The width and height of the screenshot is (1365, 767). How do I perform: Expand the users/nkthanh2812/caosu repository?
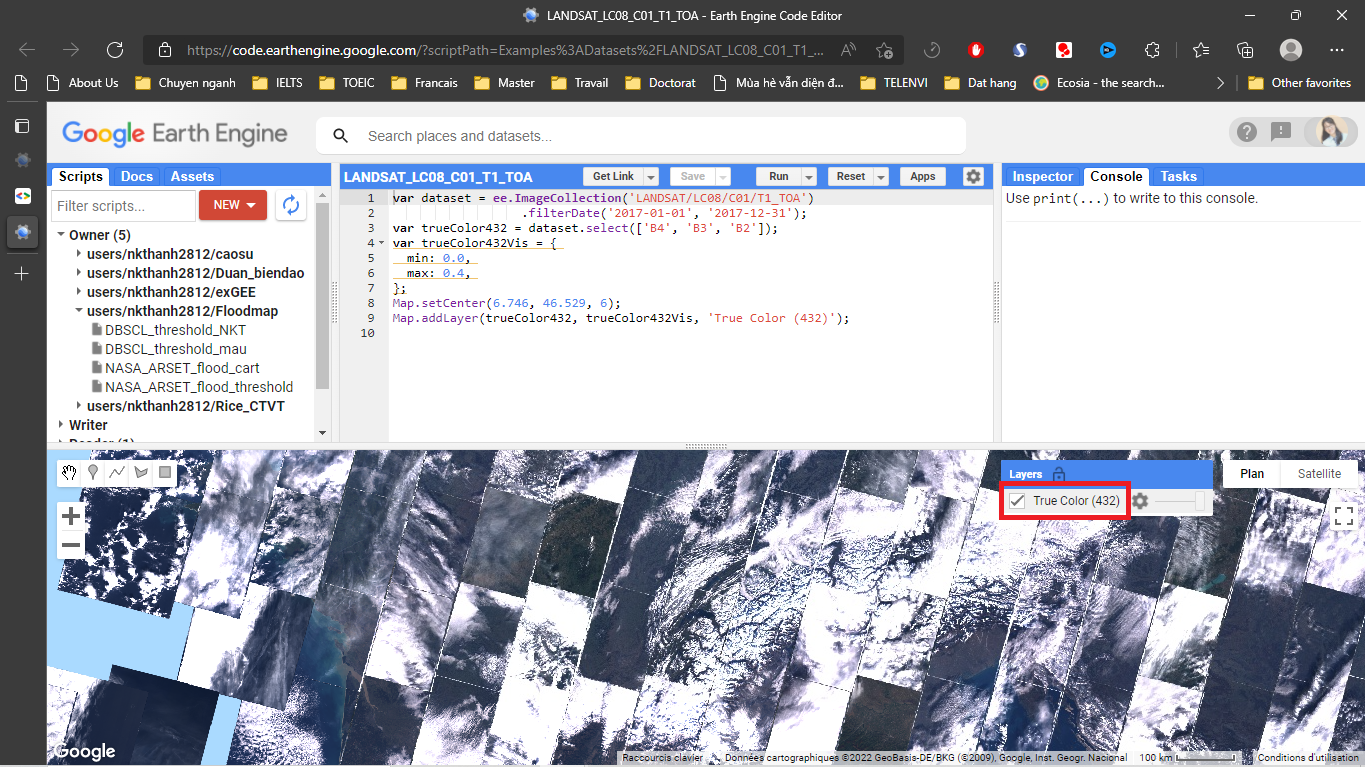tap(79, 254)
